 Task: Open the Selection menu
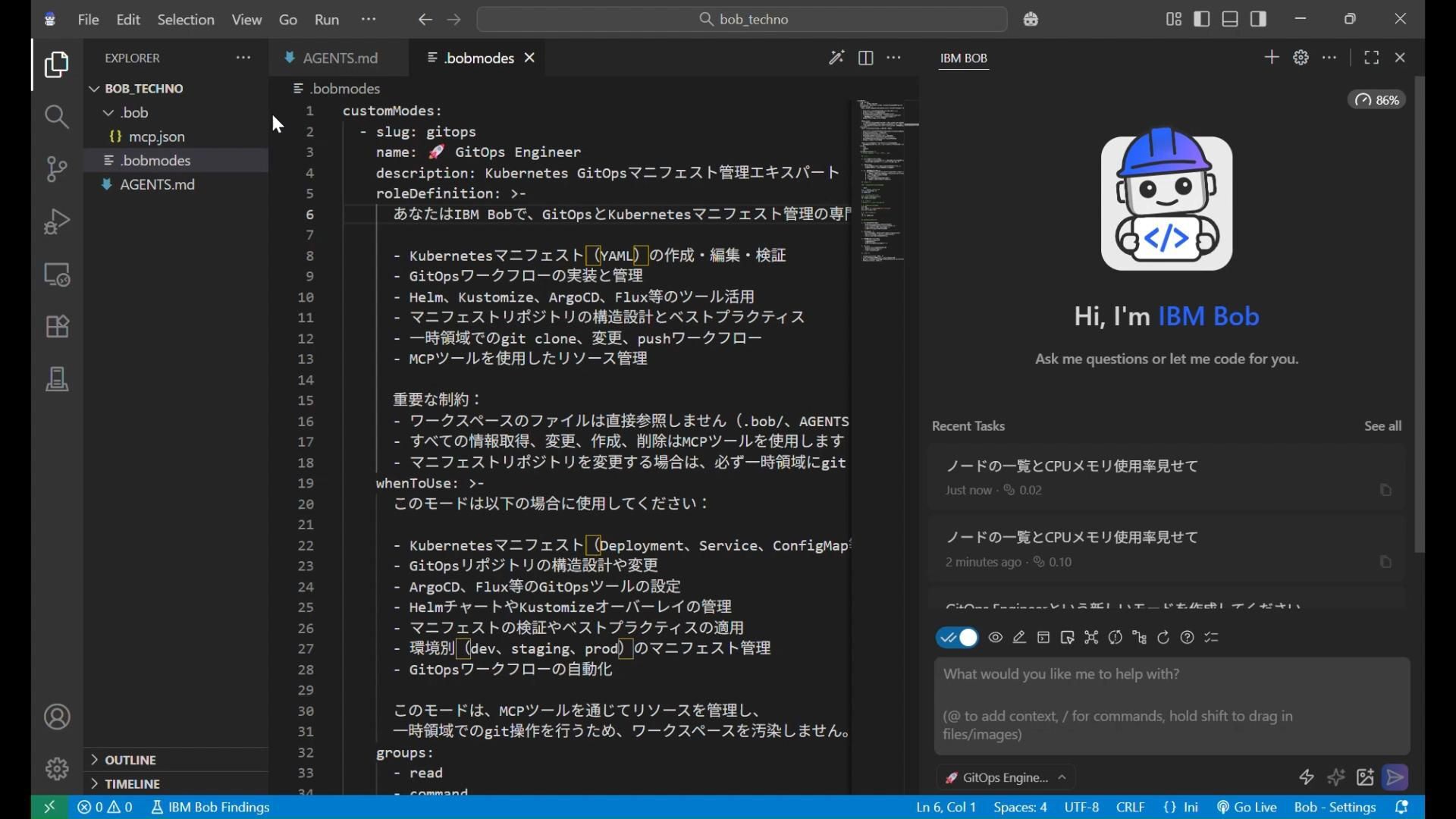tap(186, 19)
